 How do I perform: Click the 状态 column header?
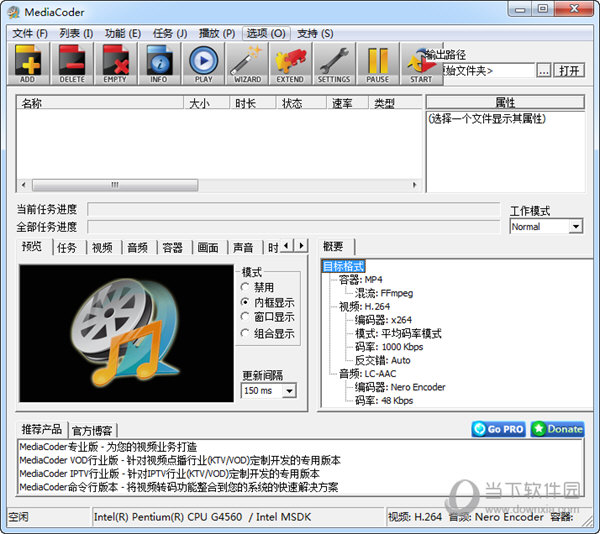(301, 103)
